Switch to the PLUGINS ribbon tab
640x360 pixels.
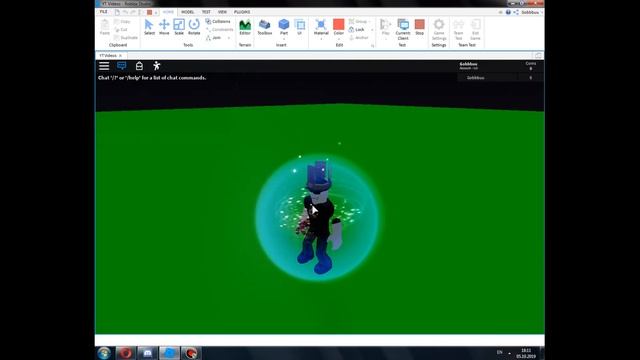[x=242, y=12]
